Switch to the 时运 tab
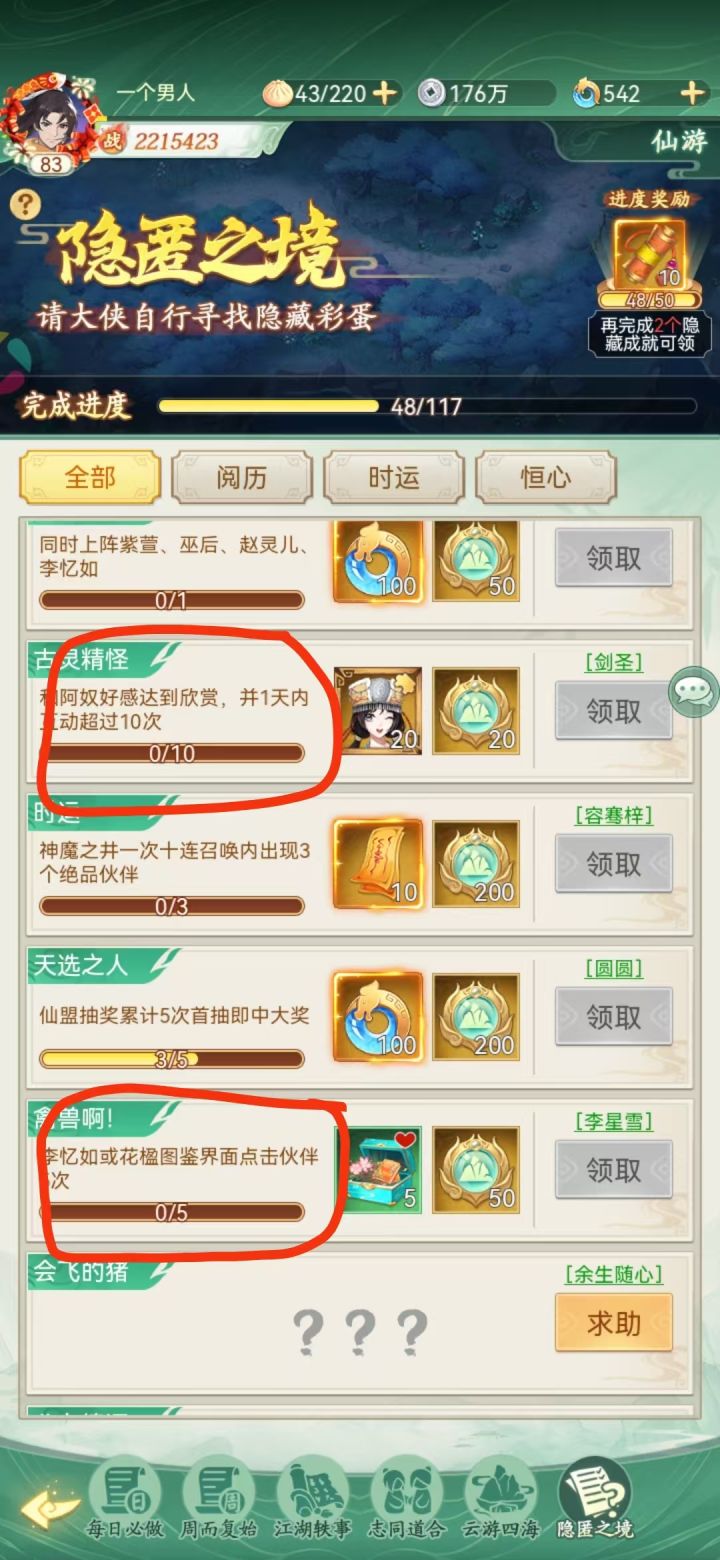Viewport: 720px width, 1560px height. [393, 478]
